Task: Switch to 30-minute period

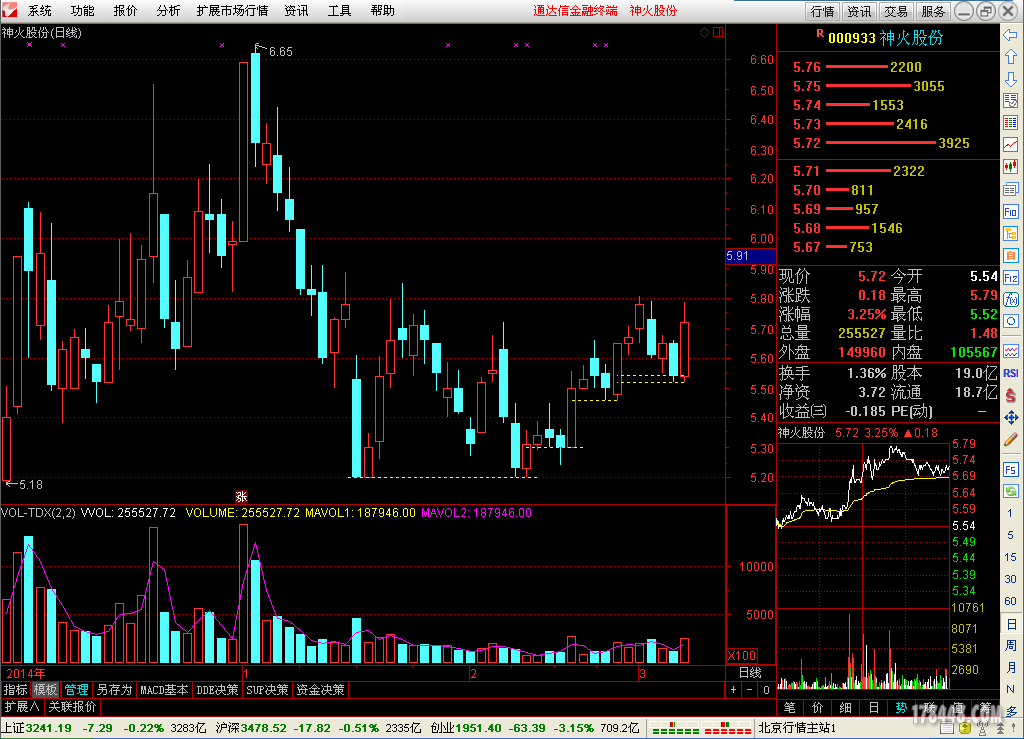Action: coord(1010,579)
